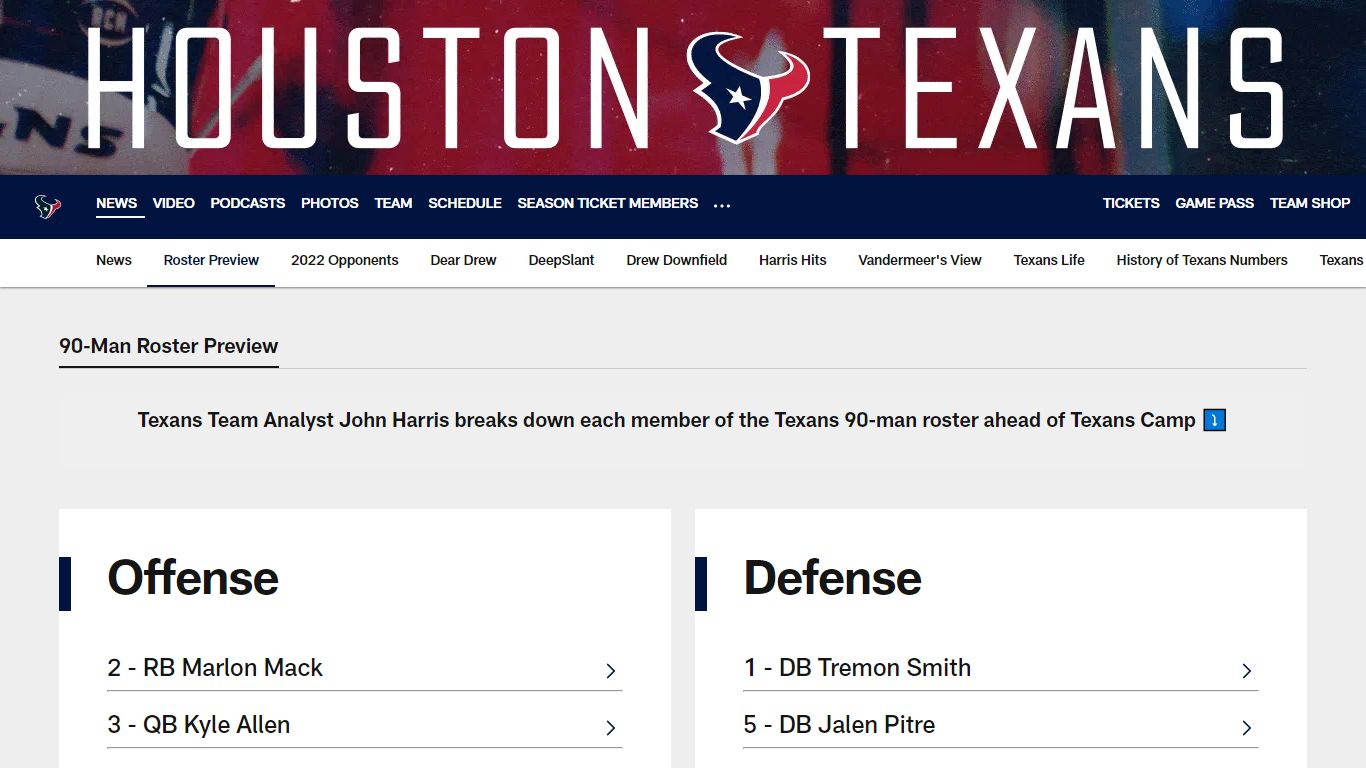Image resolution: width=1366 pixels, height=768 pixels.
Task: Open the GAME PASS link
Action: pos(1214,203)
